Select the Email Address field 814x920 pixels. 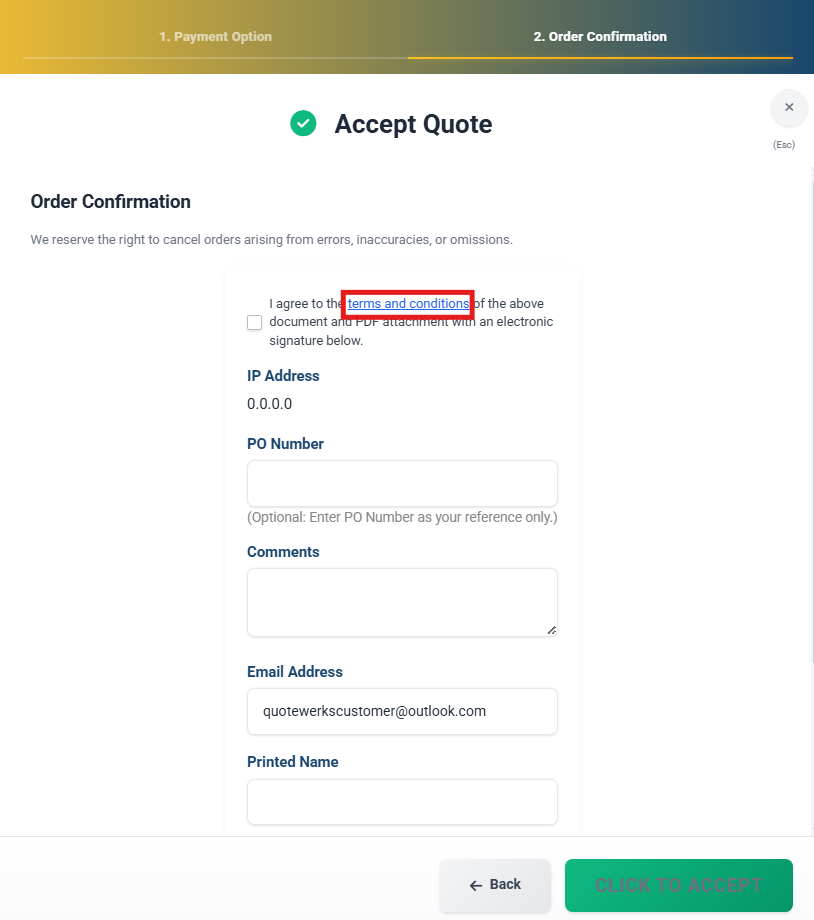[x=402, y=711]
